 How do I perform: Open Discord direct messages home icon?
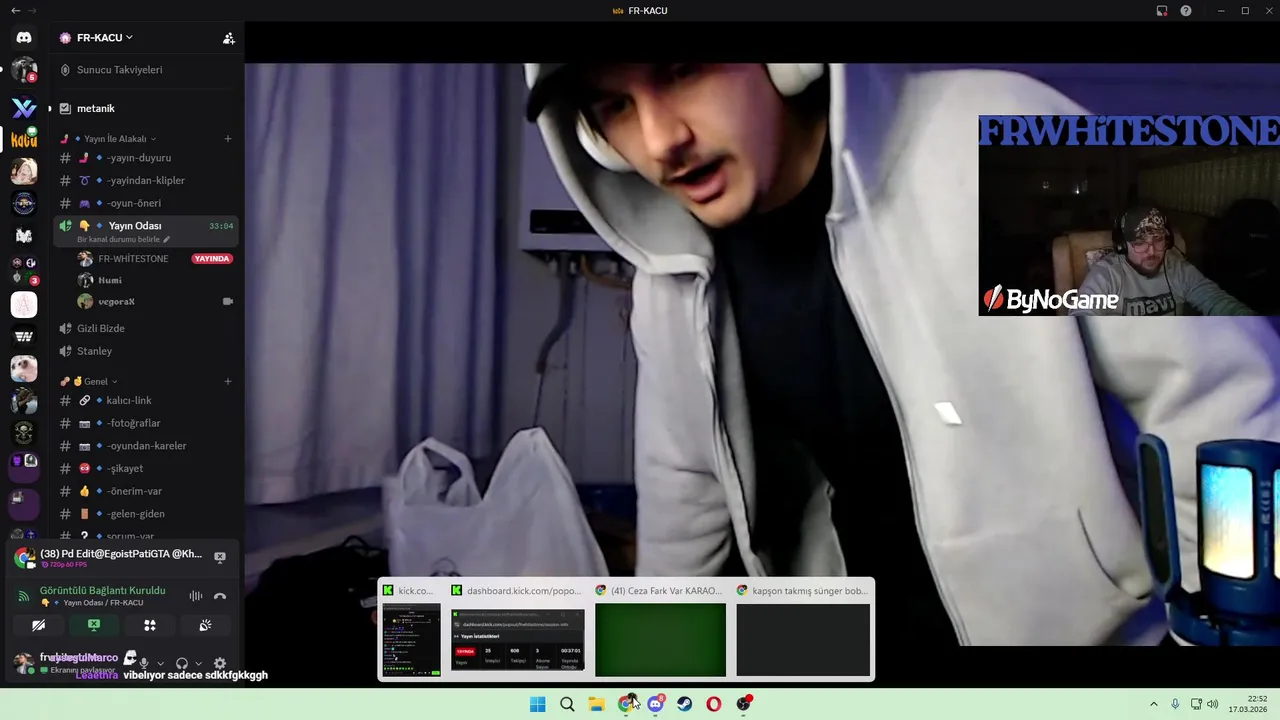tap(24, 37)
